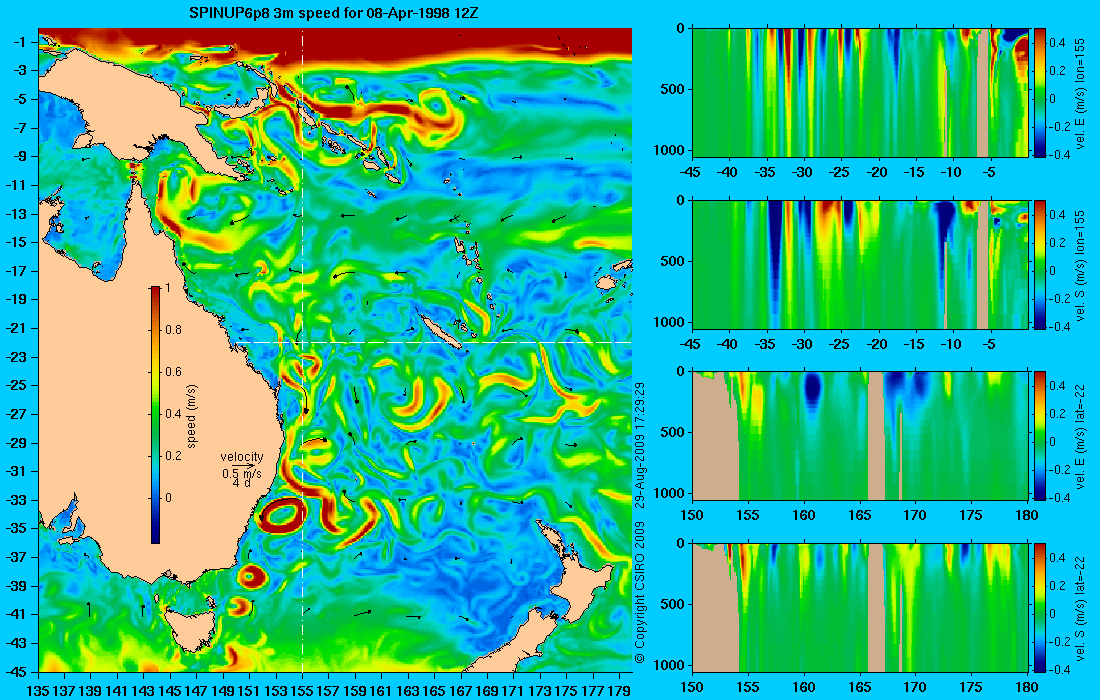This screenshot has height=700, width=1100.
Task: Click the "0.2" tick on the speed colorbar
Action: 173,456
